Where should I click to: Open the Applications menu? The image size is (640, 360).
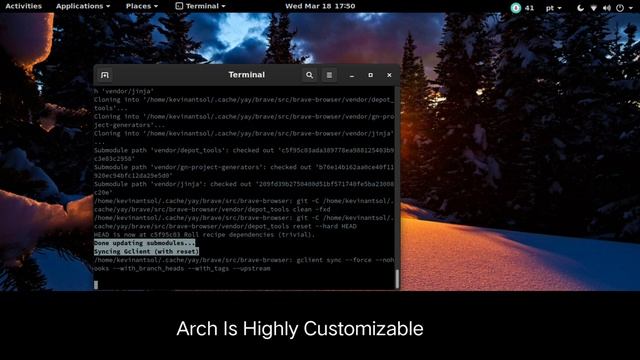(83, 6)
